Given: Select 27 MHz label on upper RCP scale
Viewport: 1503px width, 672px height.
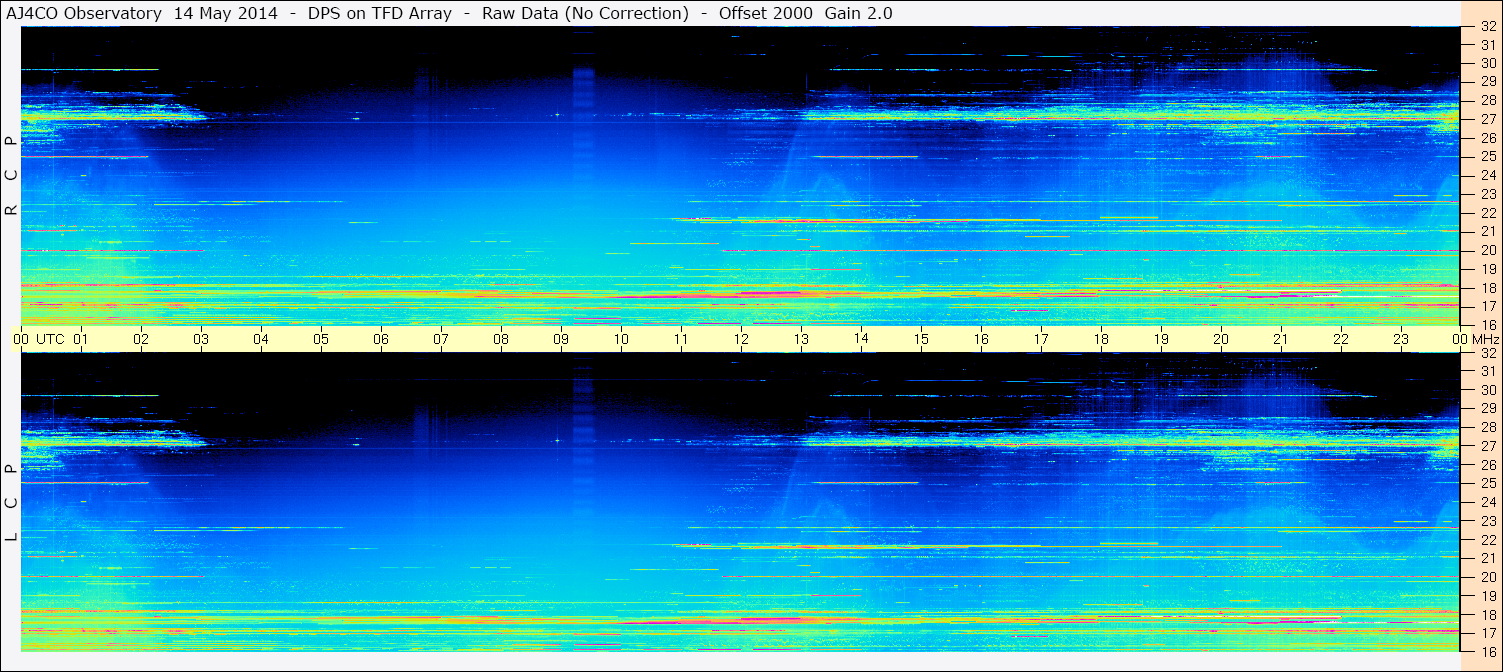Looking at the screenshot, I should click(x=1487, y=119).
